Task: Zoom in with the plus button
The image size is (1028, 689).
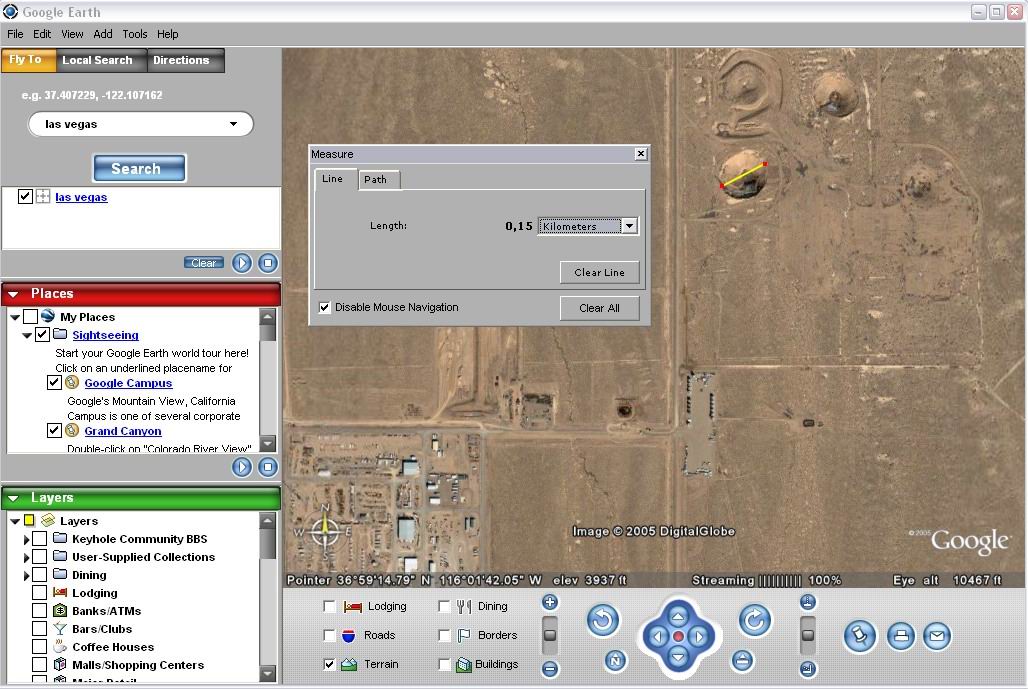Action: 550,602
